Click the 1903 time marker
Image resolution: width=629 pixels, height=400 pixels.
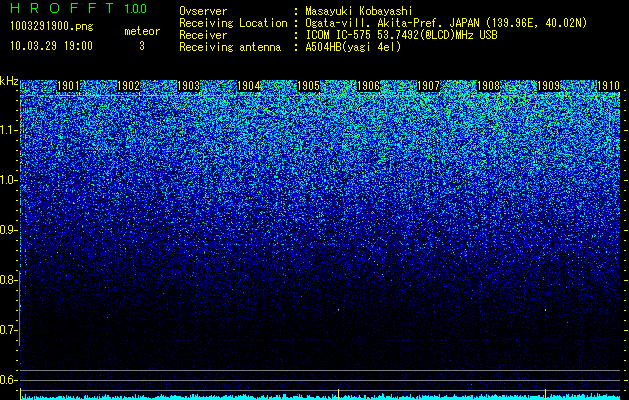pyautogui.click(x=189, y=86)
